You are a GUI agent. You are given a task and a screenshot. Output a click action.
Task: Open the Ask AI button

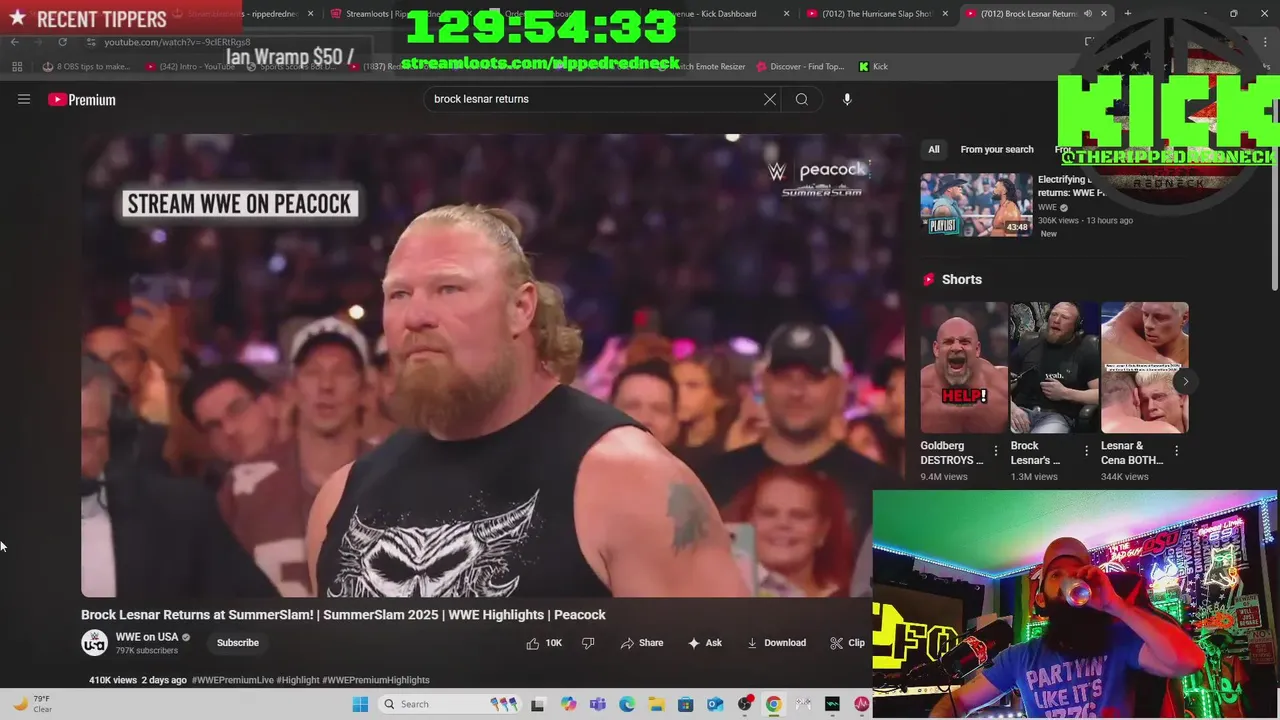point(705,643)
